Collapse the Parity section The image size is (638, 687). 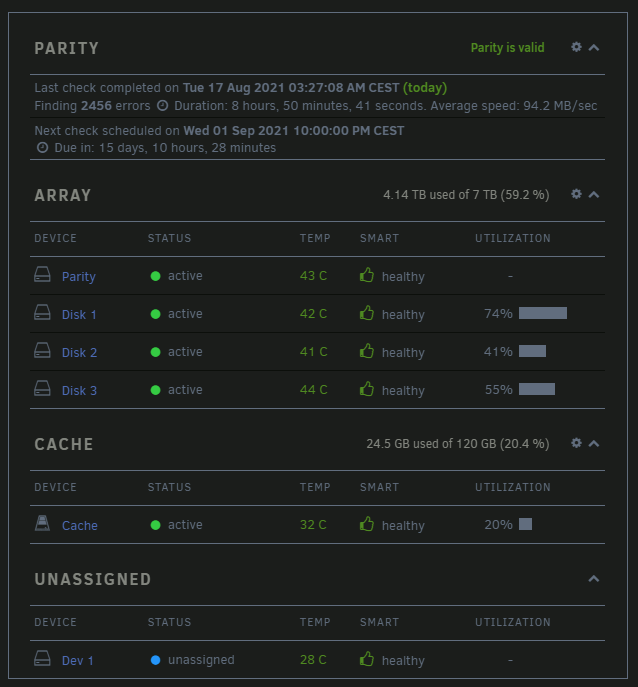[x=594, y=47]
